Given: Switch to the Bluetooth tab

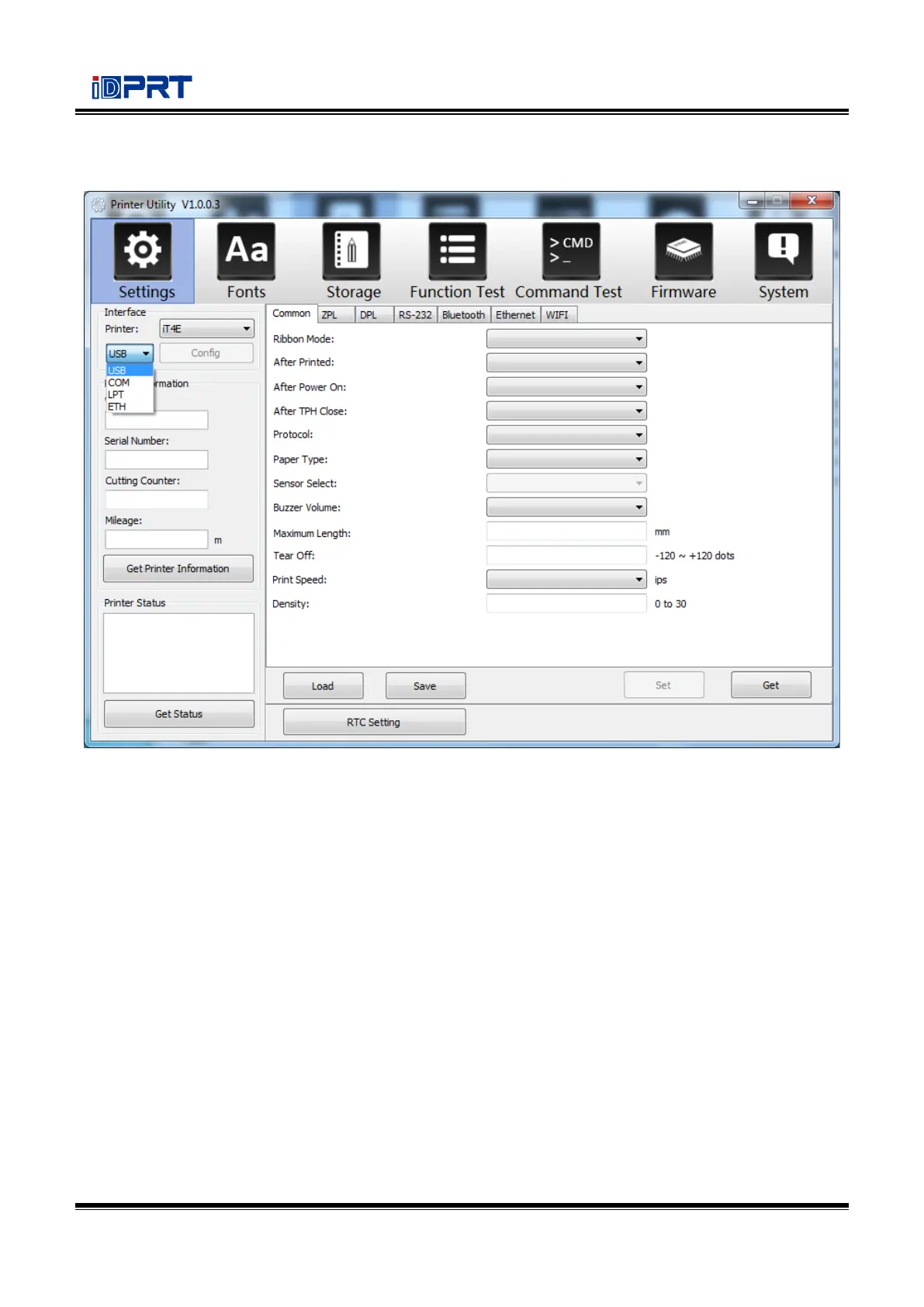Looking at the screenshot, I should tap(463, 315).
